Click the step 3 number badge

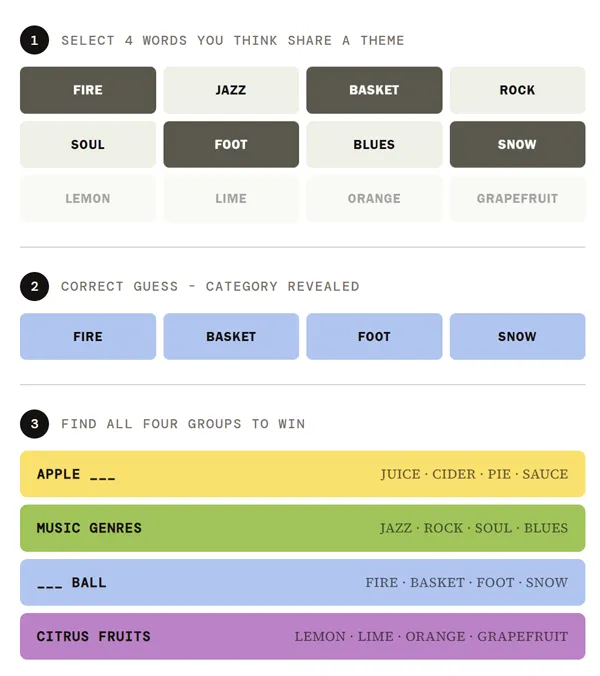click(34, 424)
